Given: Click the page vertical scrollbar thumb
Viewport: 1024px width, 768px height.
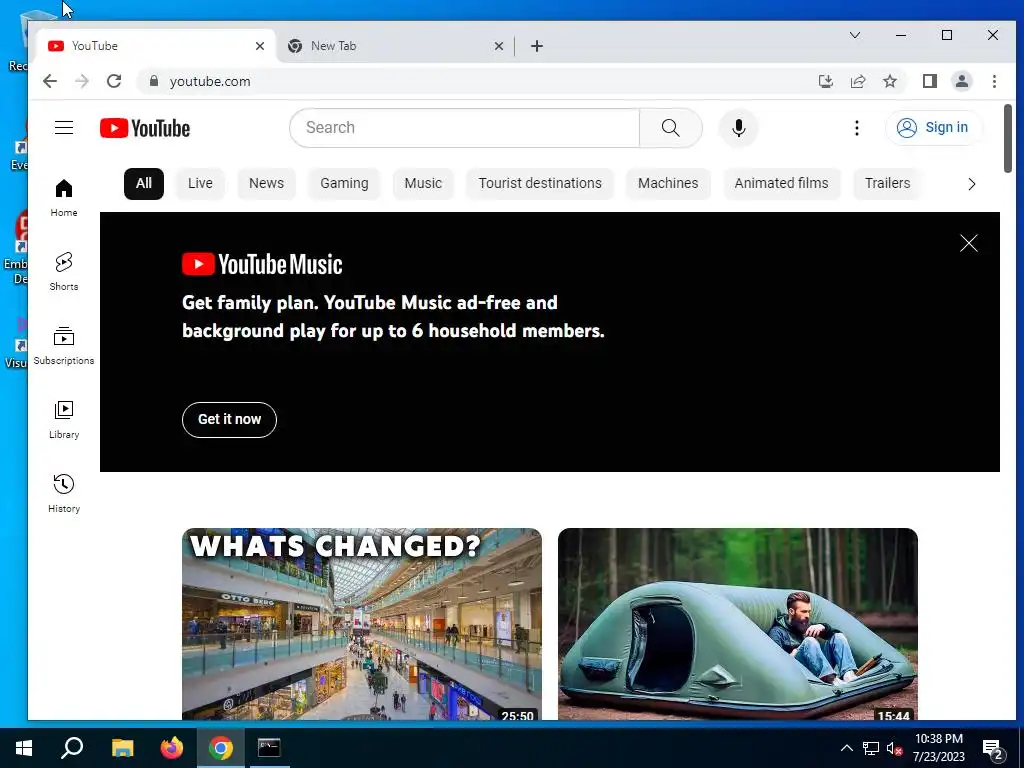Looking at the screenshot, I should point(1008,138).
